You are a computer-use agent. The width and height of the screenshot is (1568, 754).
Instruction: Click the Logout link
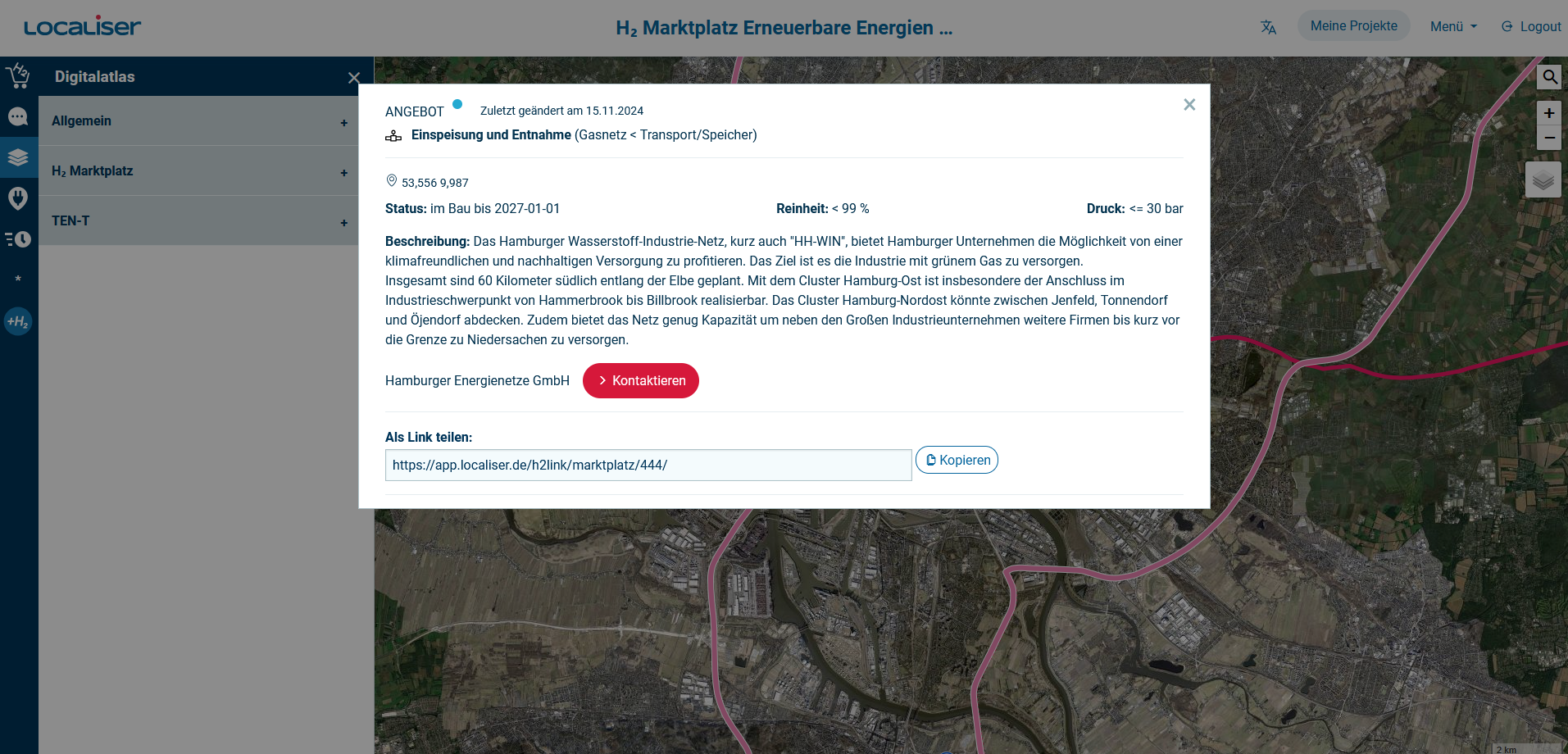click(x=1531, y=26)
